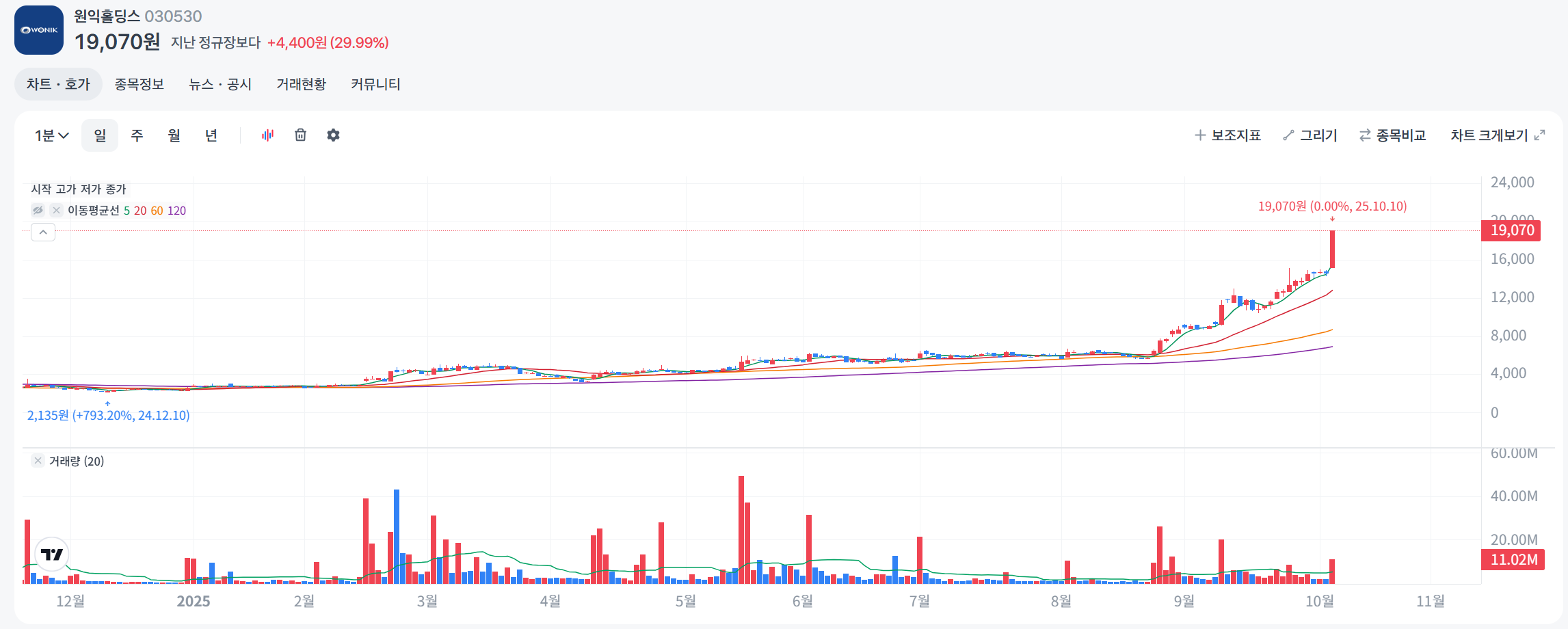Click the 030530 stock code
The width and height of the screenshot is (1568, 629).
tap(173, 16)
